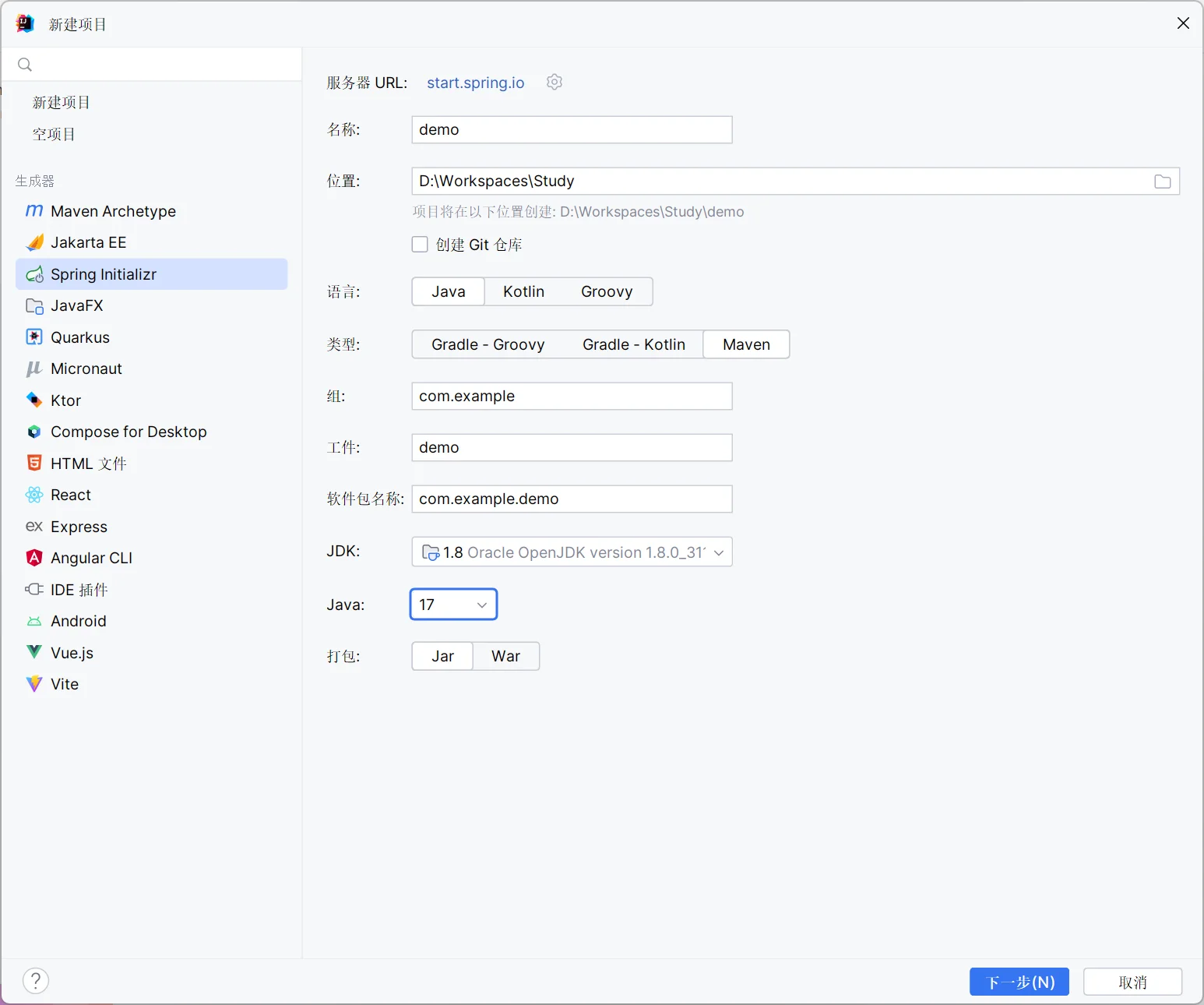1204x1005 pixels.
Task: Switch language to Kotlin
Action: coord(523,291)
